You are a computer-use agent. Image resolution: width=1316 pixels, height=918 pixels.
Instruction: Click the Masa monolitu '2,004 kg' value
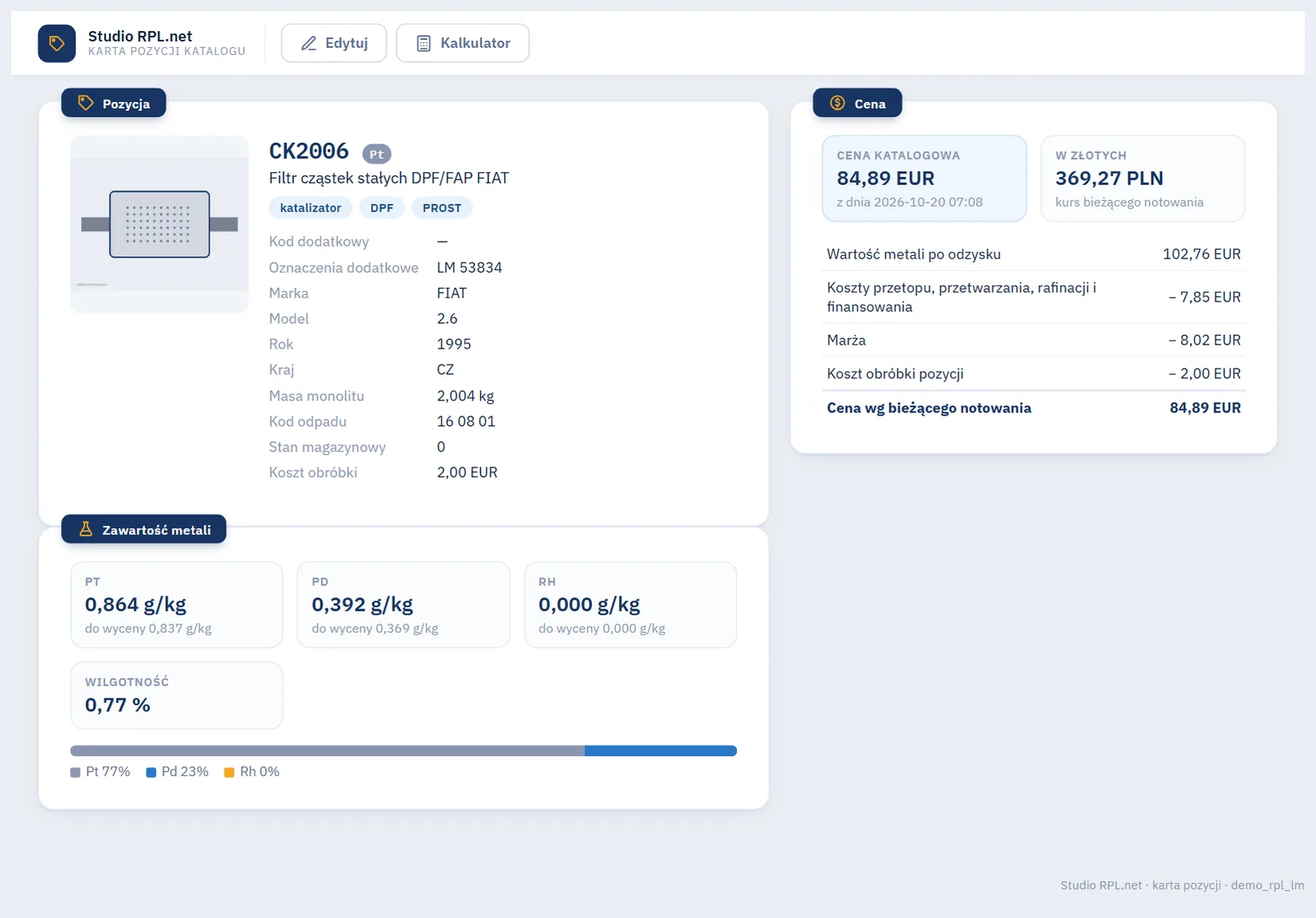[465, 396]
